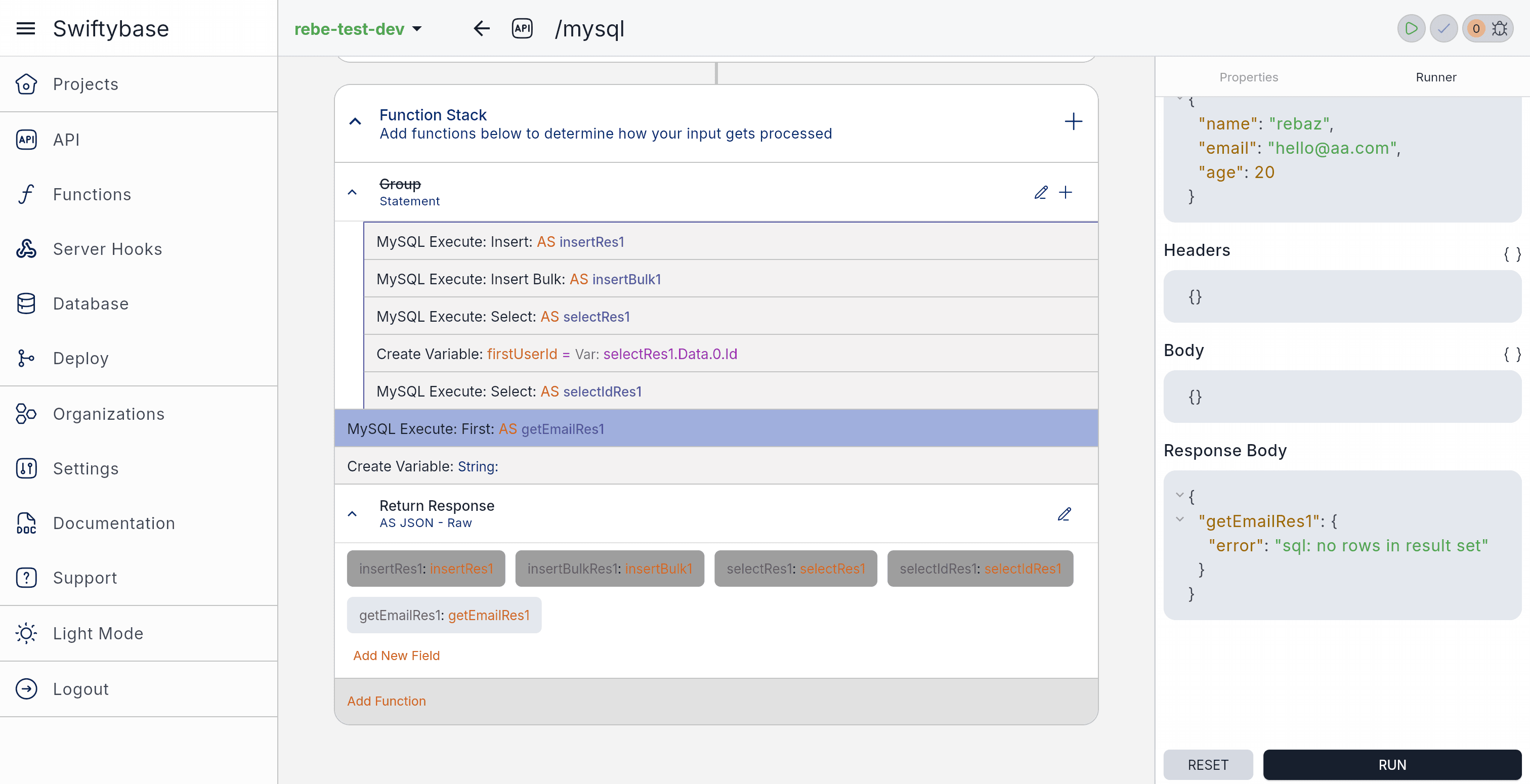1530x784 pixels.
Task: Click the Organizations icon
Action: pyautogui.click(x=26, y=414)
